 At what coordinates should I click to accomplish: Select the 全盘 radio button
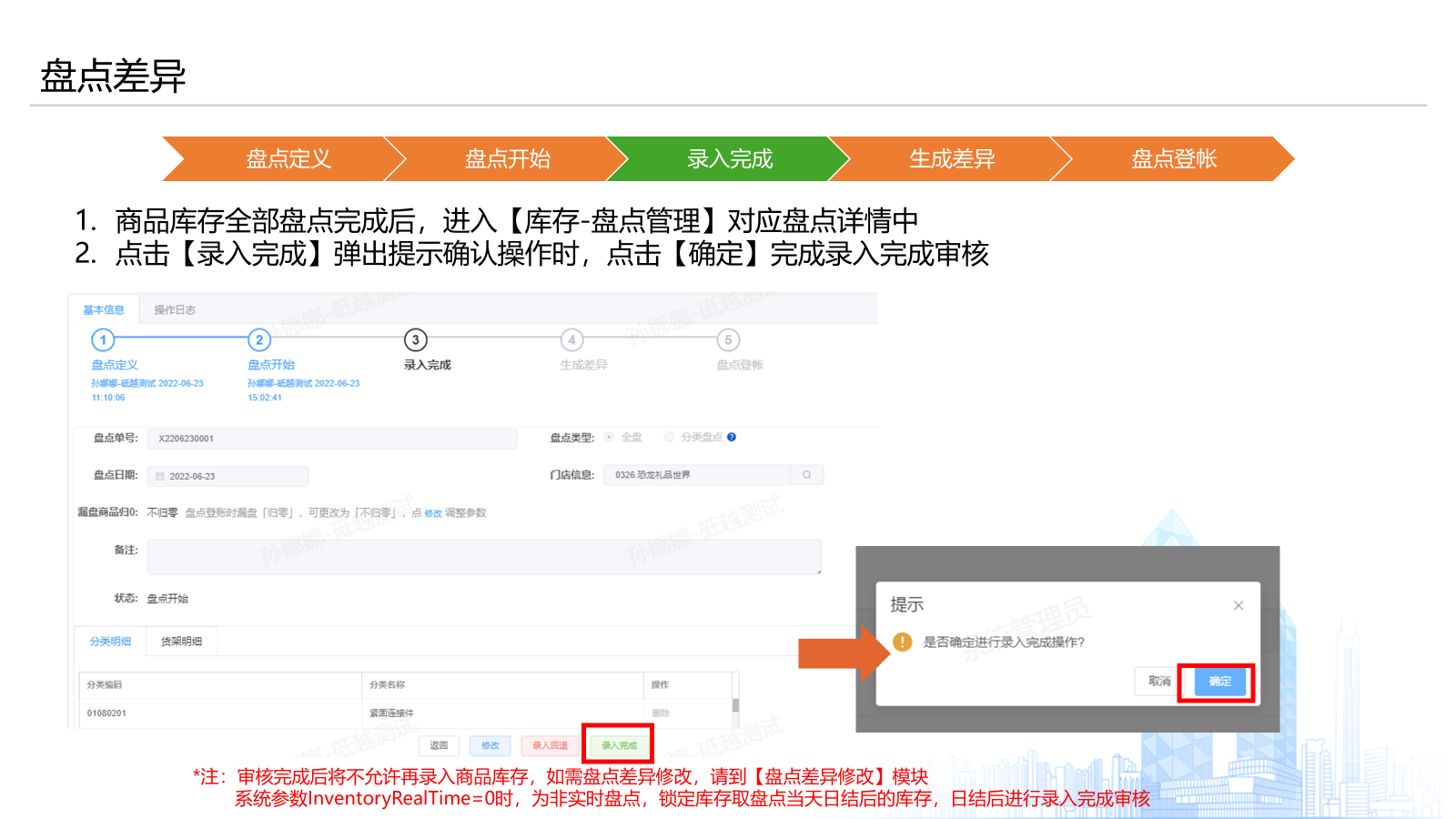(x=609, y=438)
